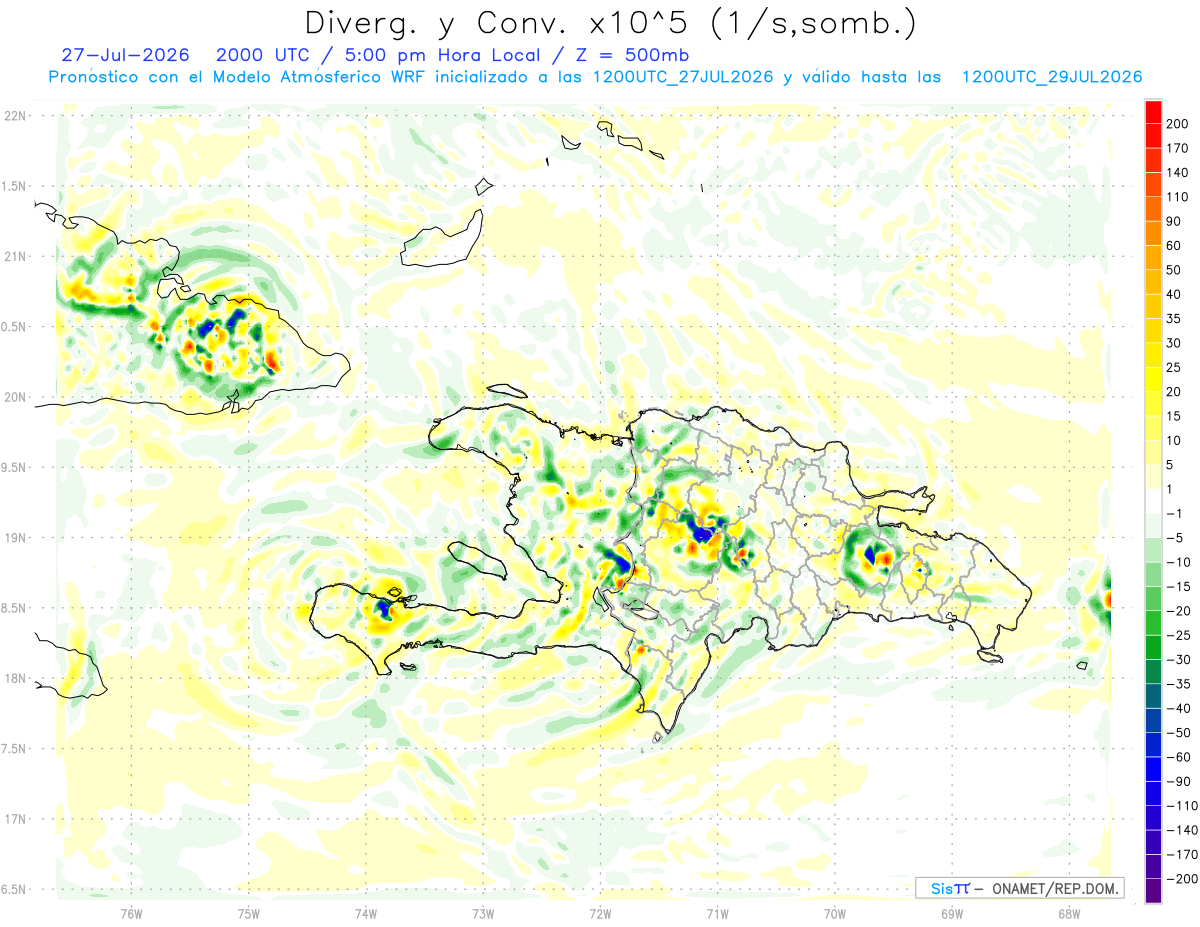Click the '76W' longitude axis label
This screenshot has height=927, width=1200.
tap(131, 913)
